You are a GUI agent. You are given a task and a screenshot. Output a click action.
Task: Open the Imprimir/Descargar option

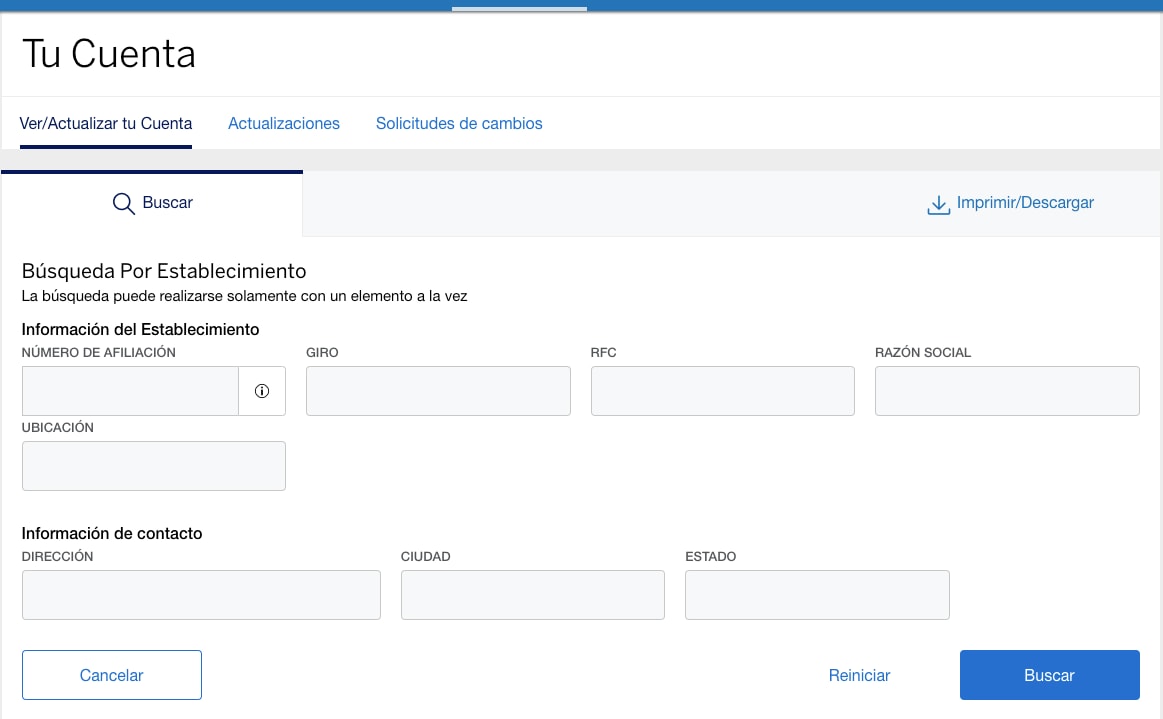(x=1024, y=202)
